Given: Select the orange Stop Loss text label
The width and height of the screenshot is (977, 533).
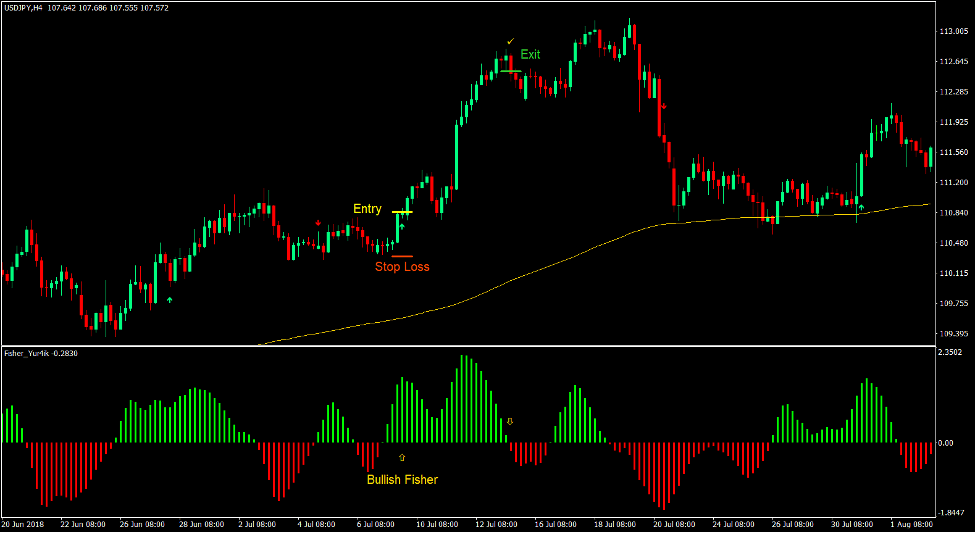Looking at the screenshot, I should coord(402,267).
